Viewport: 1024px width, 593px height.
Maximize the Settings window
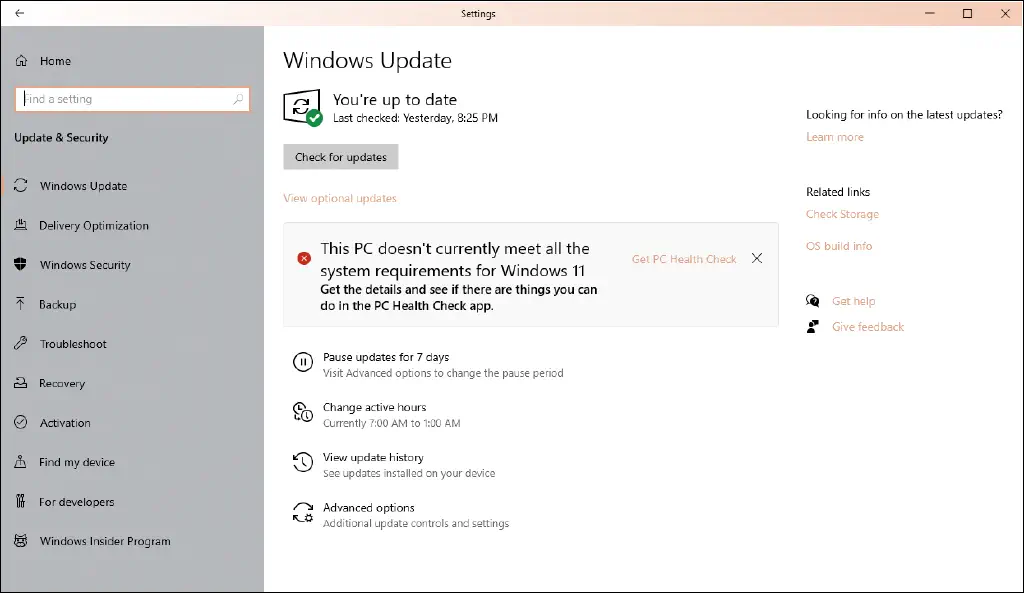coord(968,13)
